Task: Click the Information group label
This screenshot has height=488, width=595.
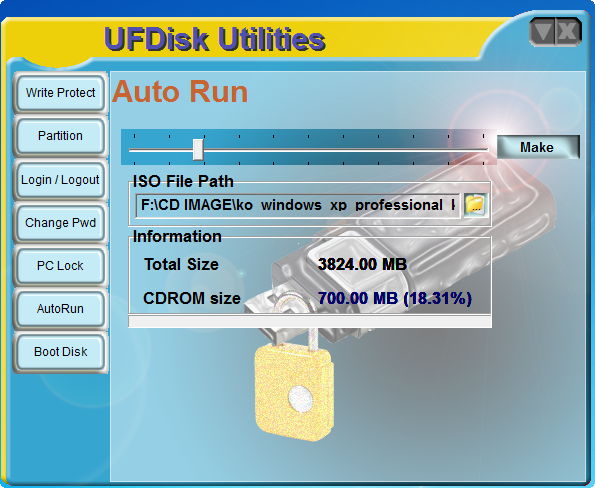Action: 177,236
